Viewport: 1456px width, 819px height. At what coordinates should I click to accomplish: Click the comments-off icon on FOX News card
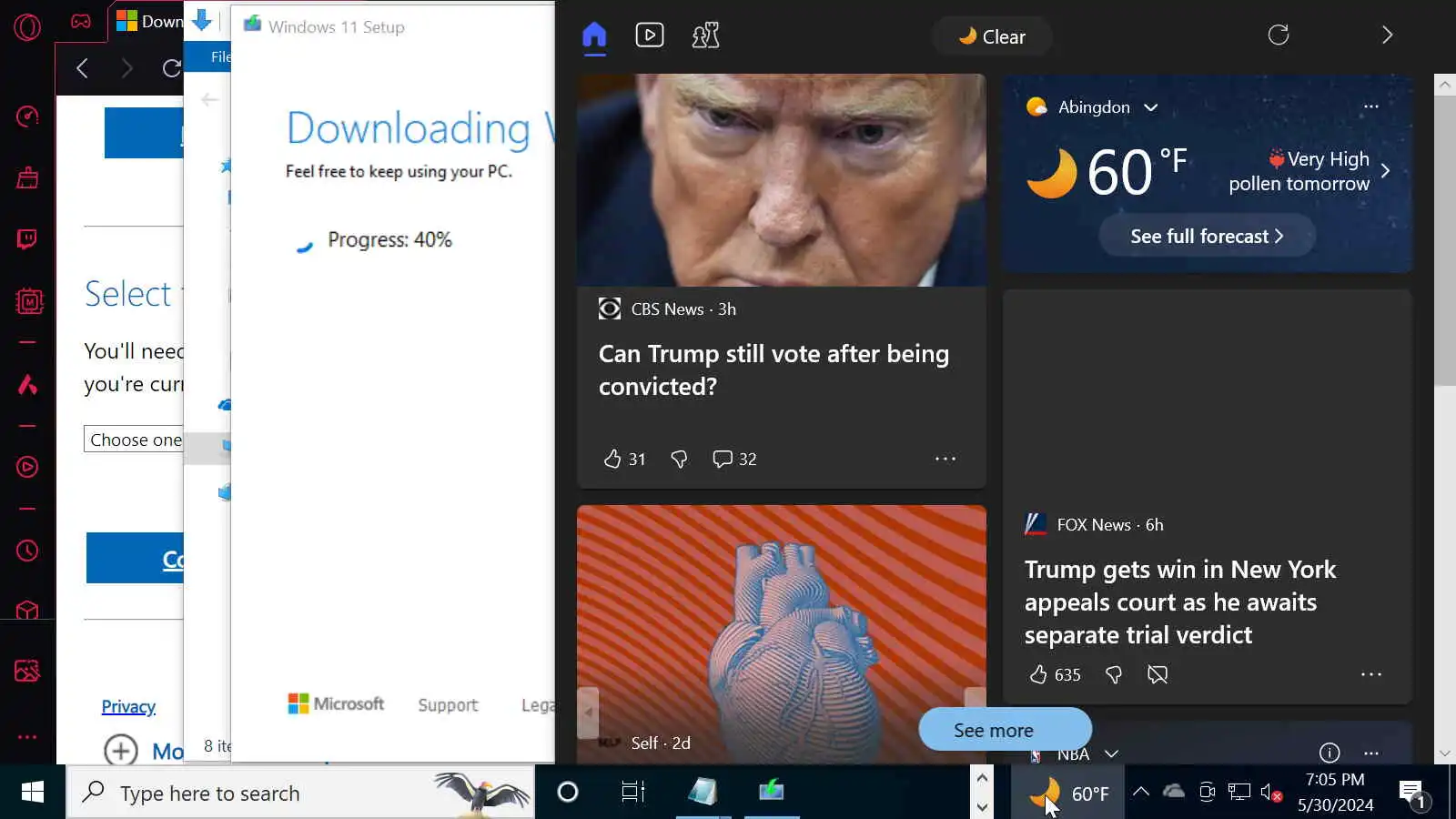1158,674
